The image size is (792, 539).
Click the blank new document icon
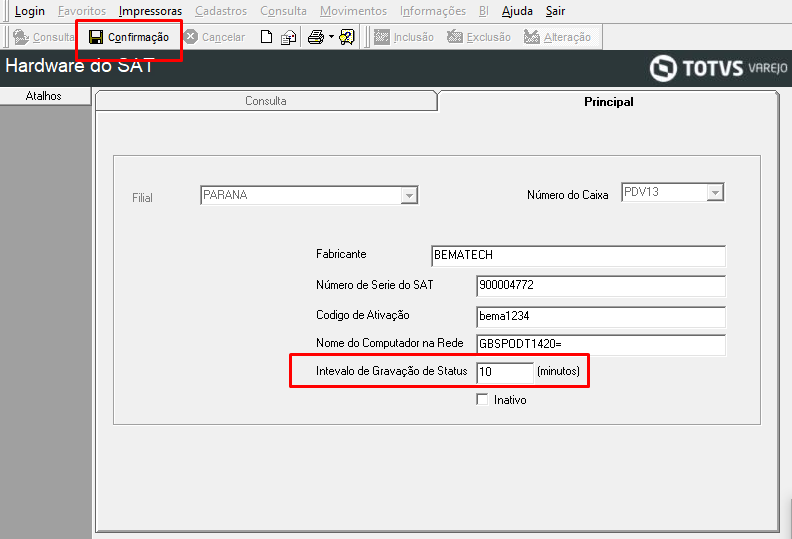(x=266, y=37)
